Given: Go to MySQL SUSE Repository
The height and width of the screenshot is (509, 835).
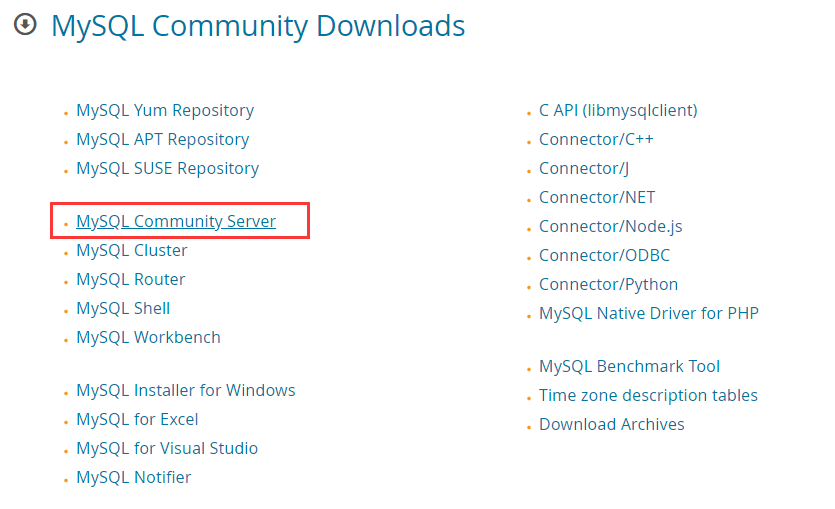Looking at the screenshot, I should click(x=167, y=168).
